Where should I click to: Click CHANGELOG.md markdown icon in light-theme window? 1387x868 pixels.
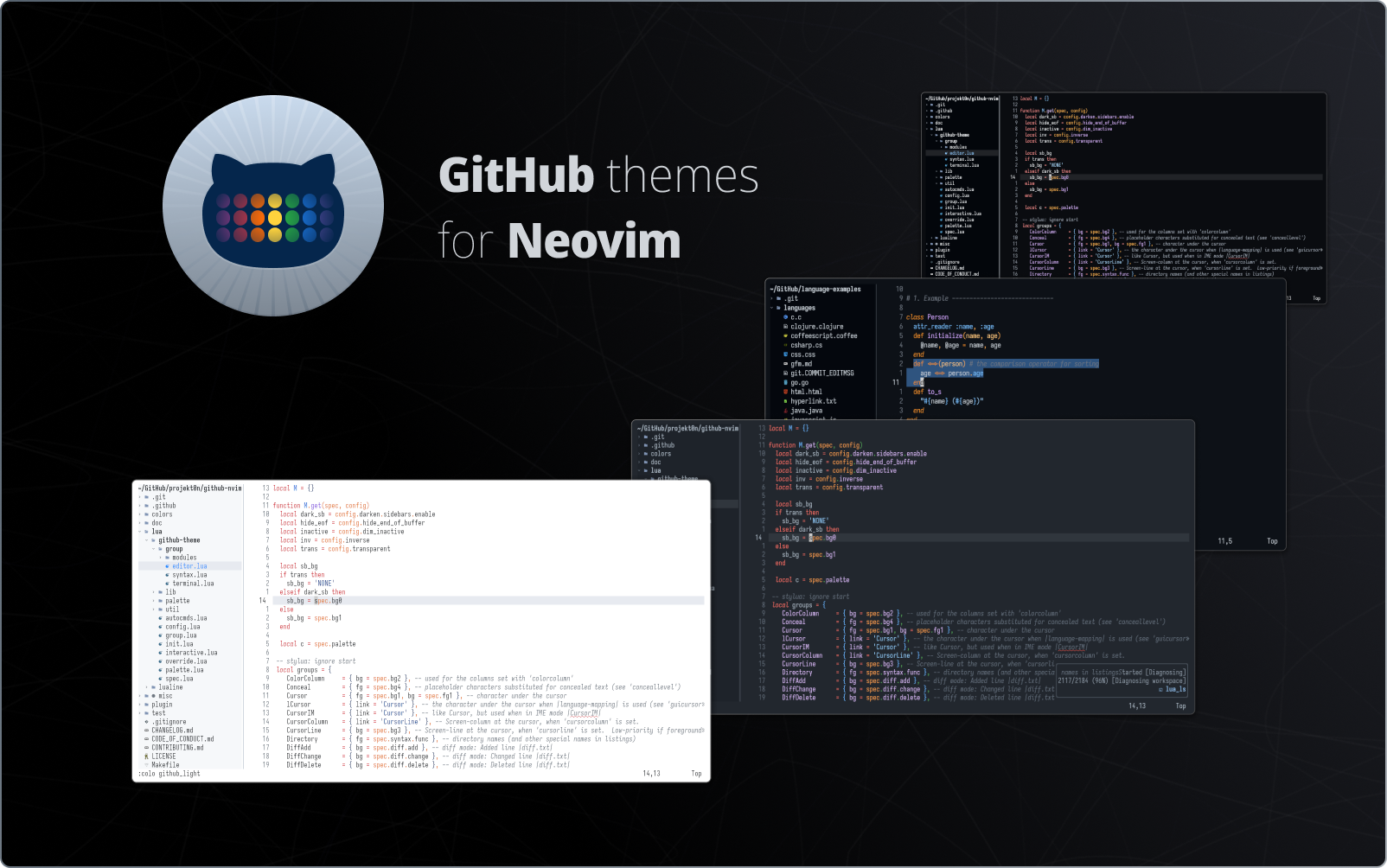click(x=147, y=731)
